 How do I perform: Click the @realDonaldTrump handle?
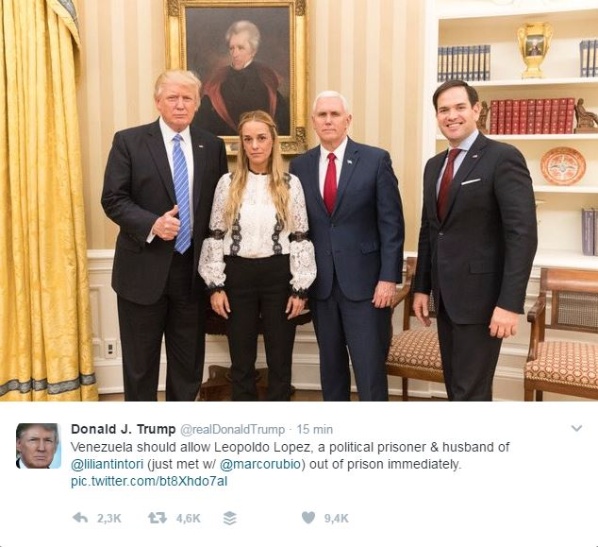(232, 430)
